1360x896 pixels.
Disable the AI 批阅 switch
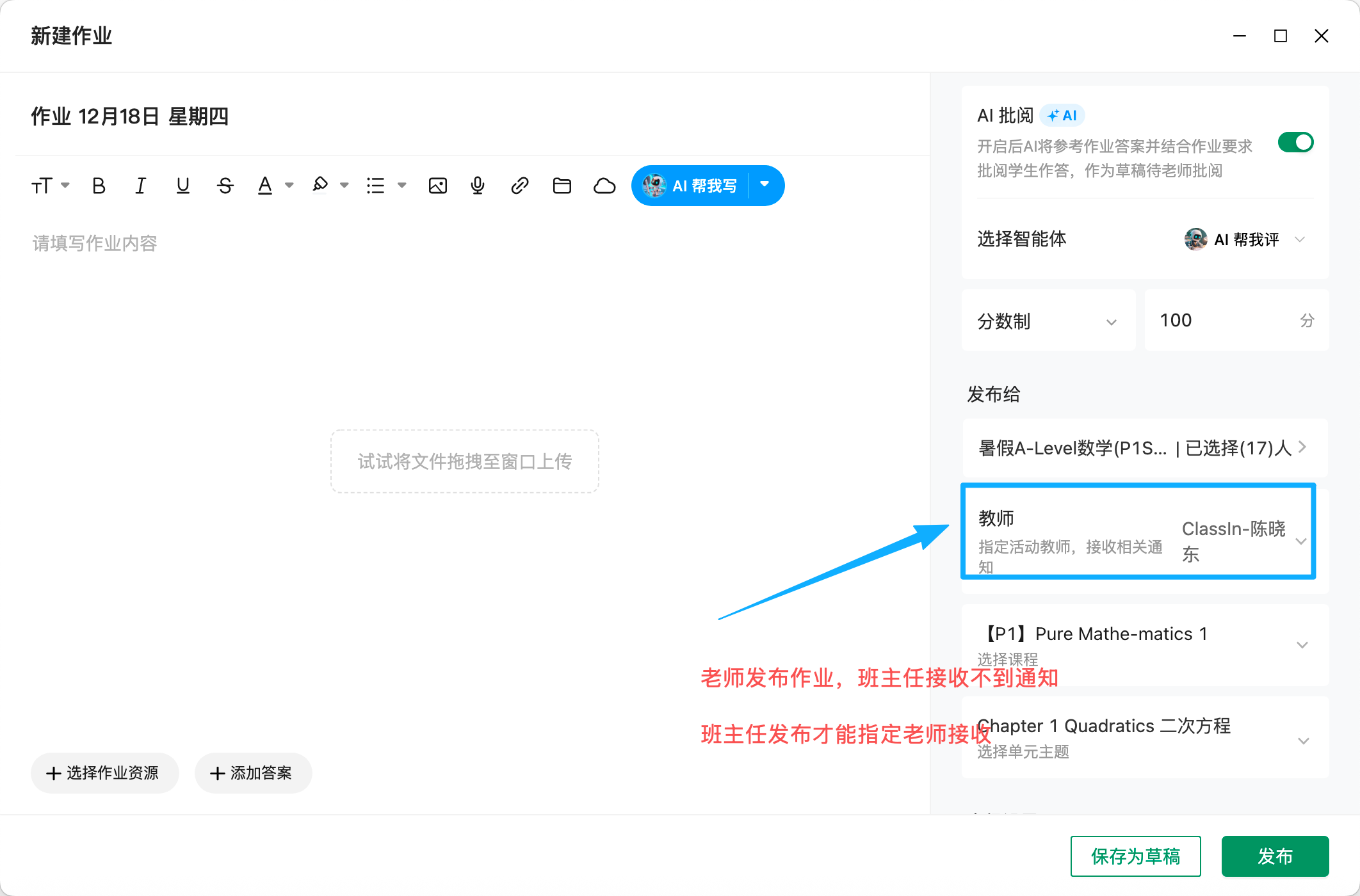pyautogui.click(x=1295, y=141)
